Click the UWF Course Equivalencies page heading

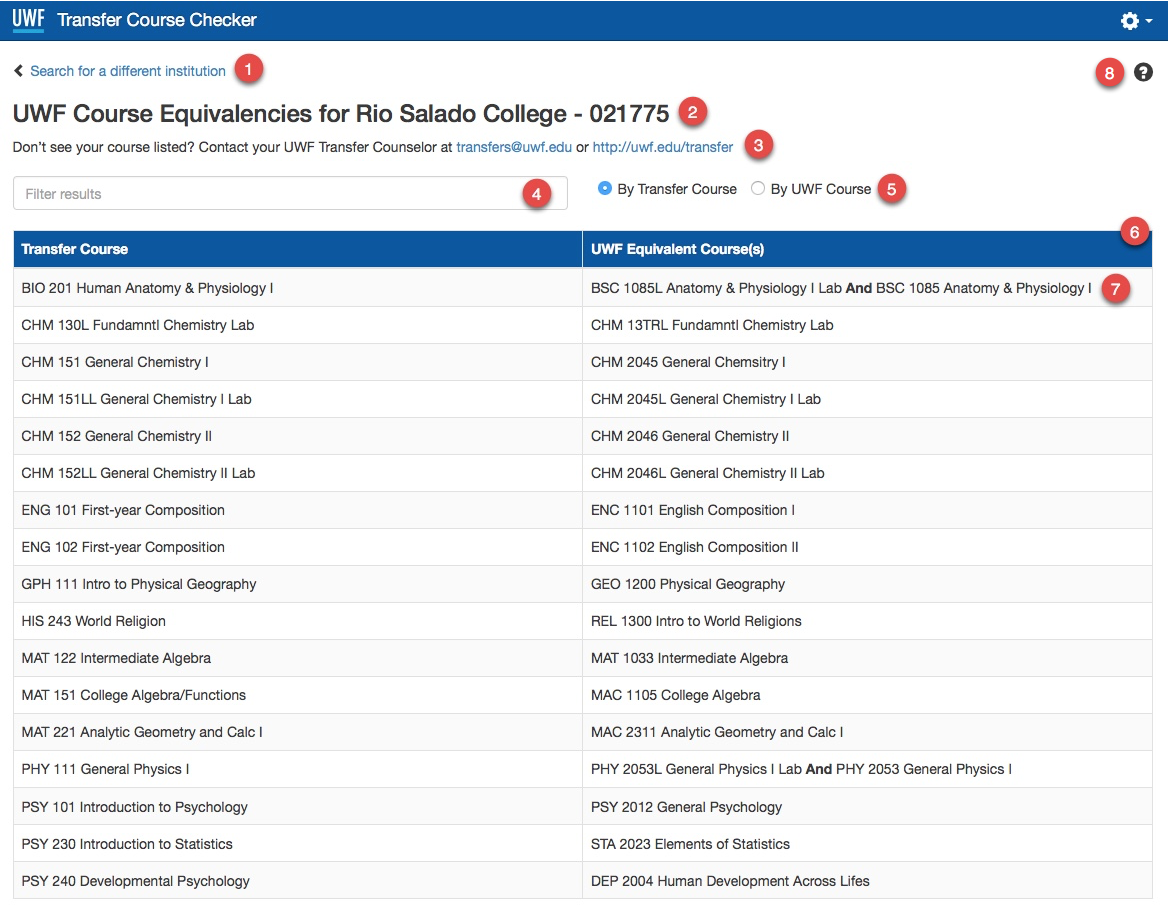pos(341,113)
